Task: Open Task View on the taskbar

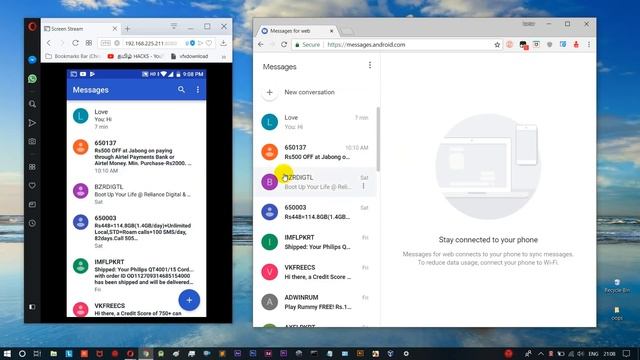Action: [37, 353]
